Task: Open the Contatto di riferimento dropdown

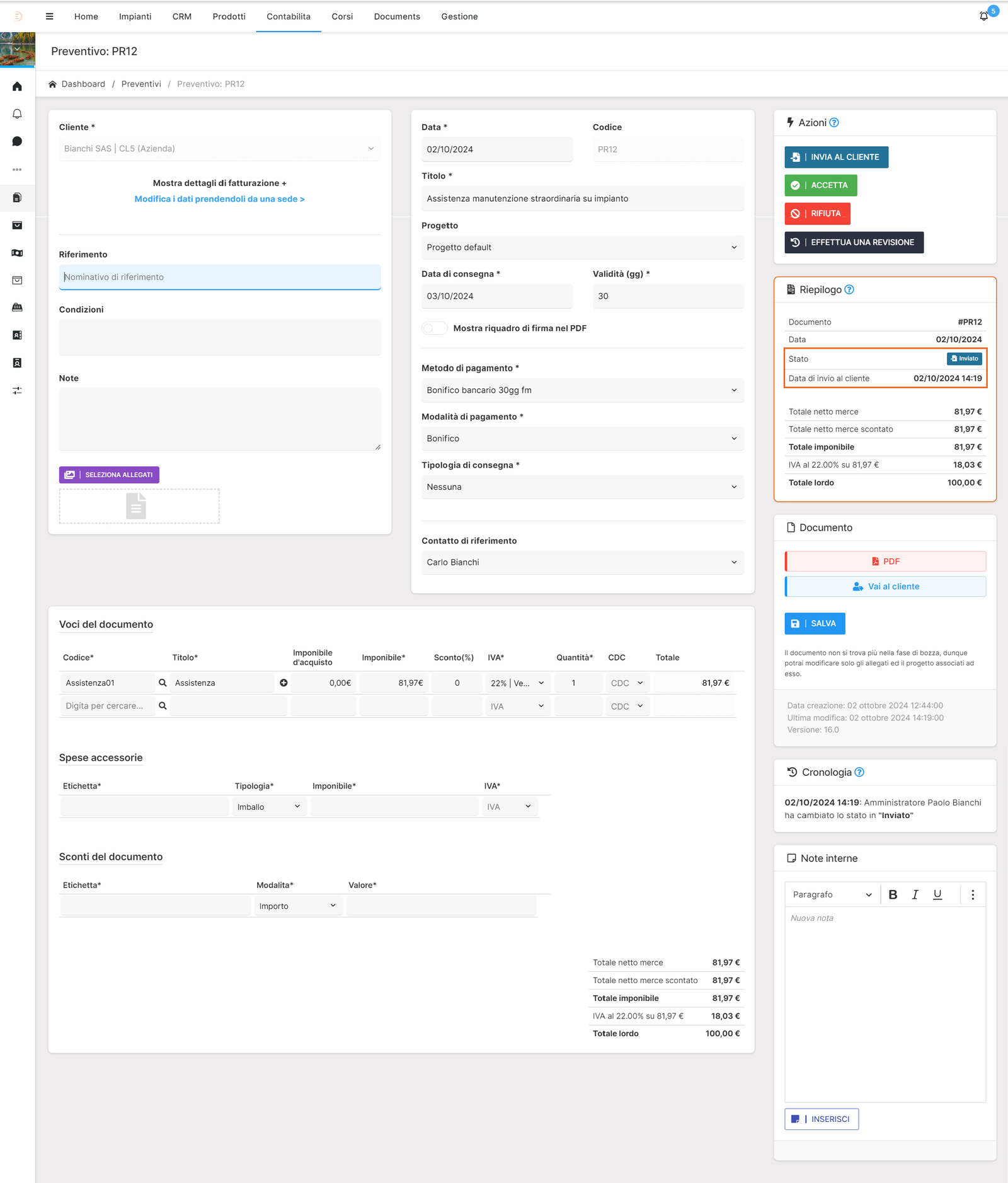Action: coord(581,562)
